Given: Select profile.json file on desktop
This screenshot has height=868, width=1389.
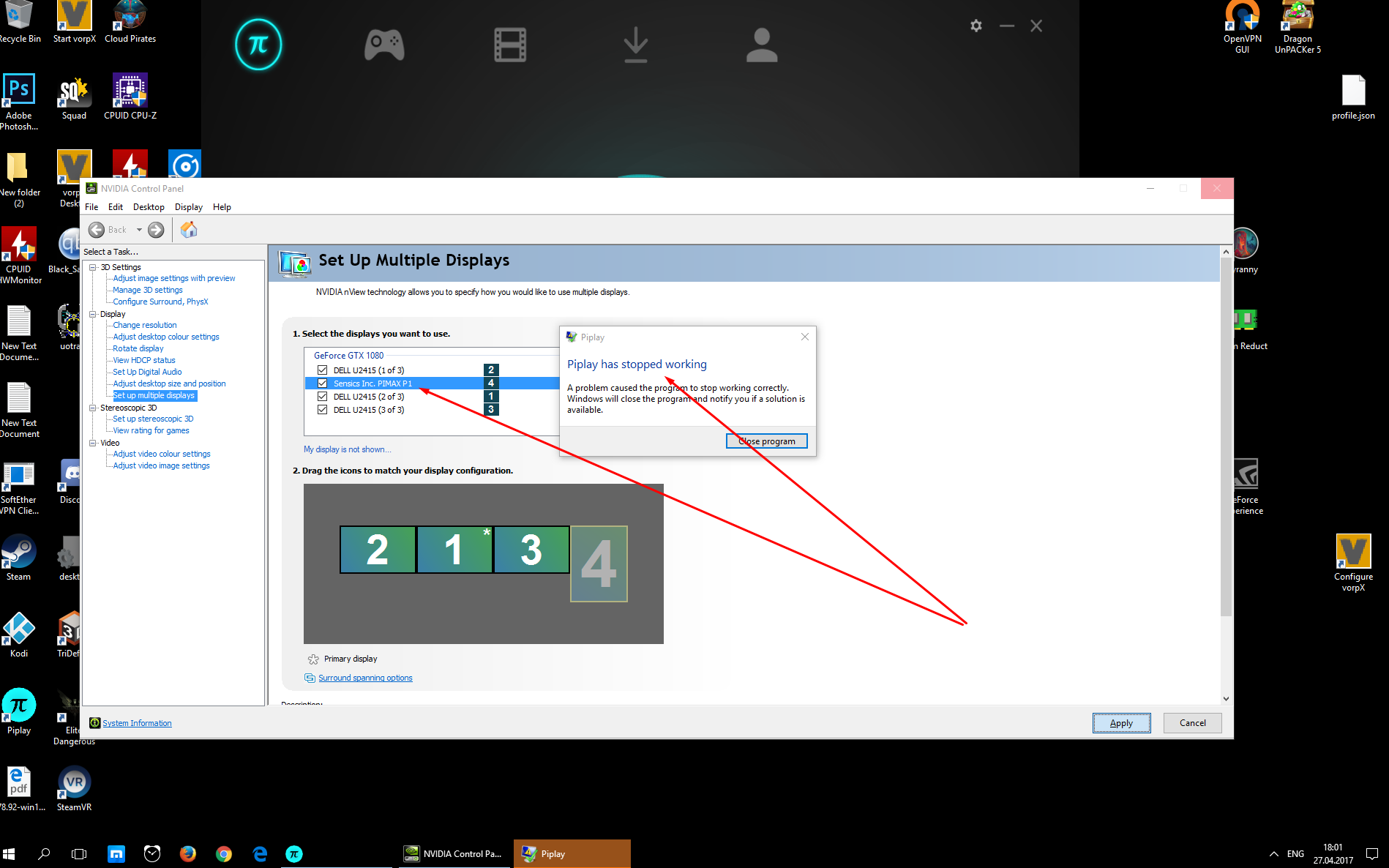Looking at the screenshot, I should tap(1353, 97).
